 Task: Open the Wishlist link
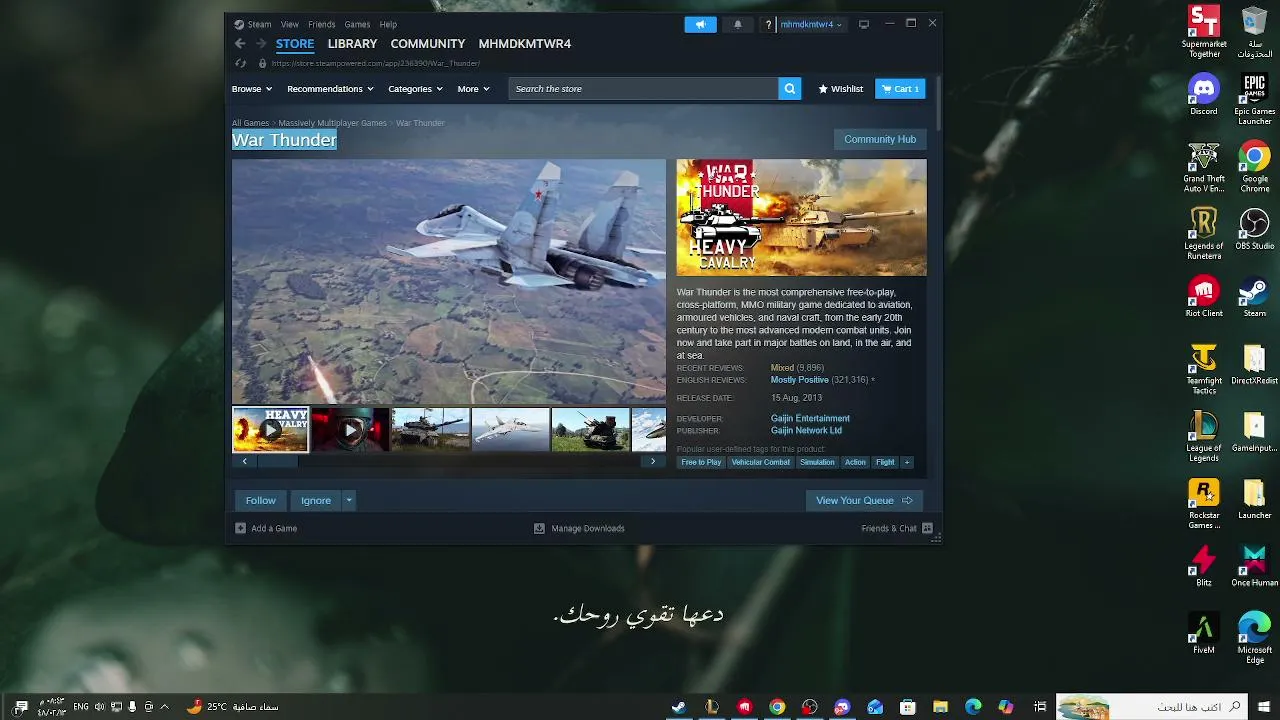[840, 89]
